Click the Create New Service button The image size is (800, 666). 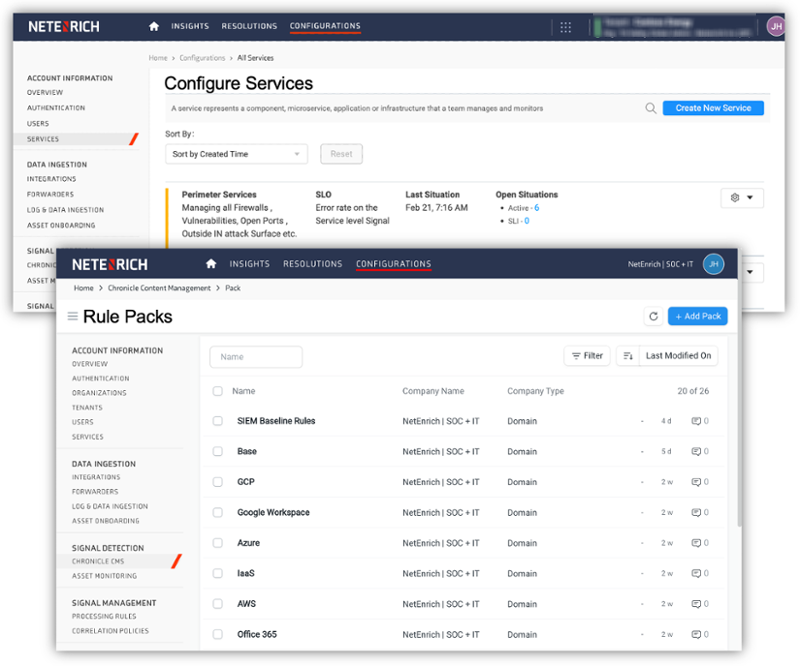pyautogui.click(x=712, y=107)
